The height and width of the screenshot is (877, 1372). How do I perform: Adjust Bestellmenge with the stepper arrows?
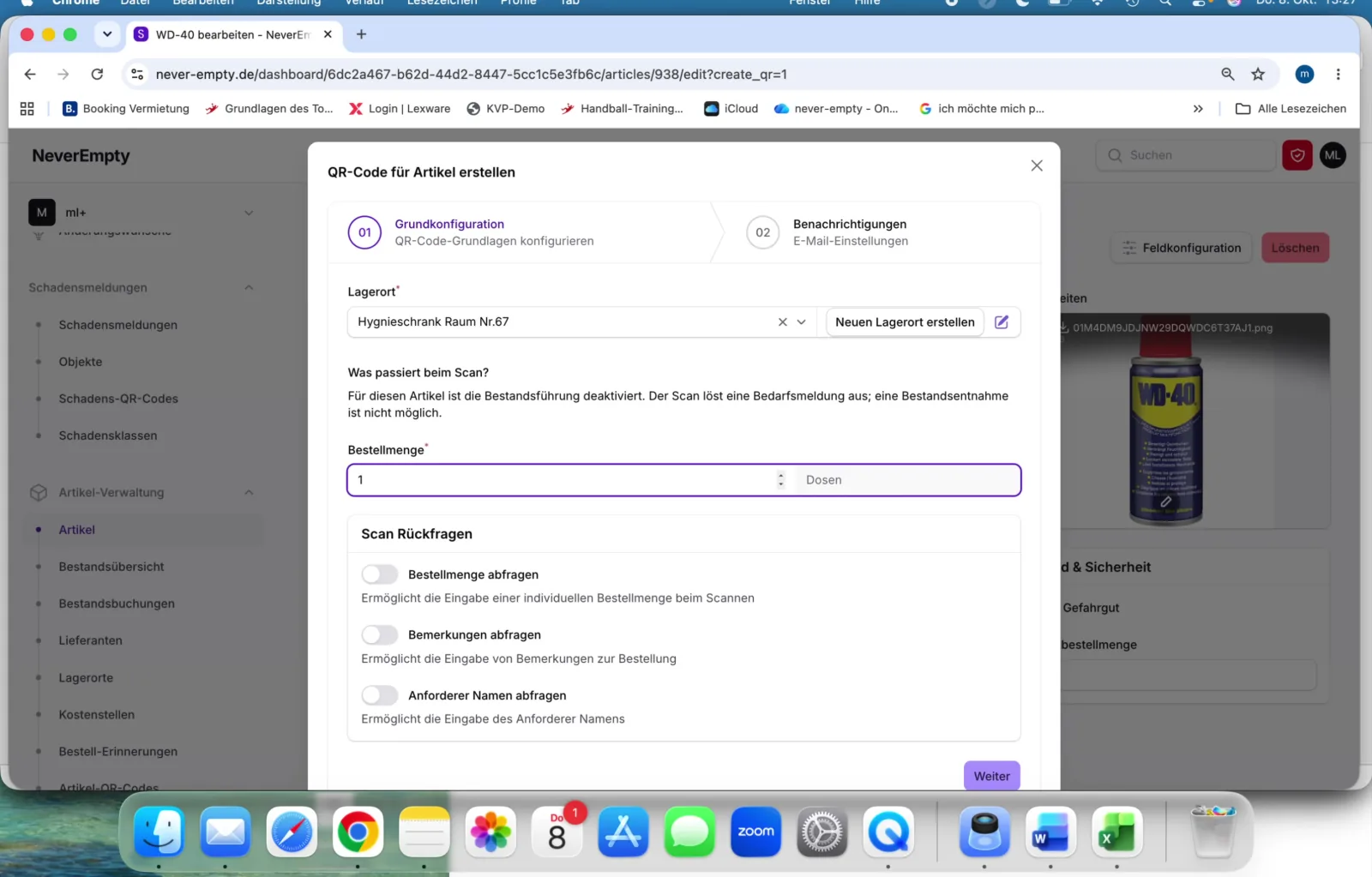coord(780,480)
